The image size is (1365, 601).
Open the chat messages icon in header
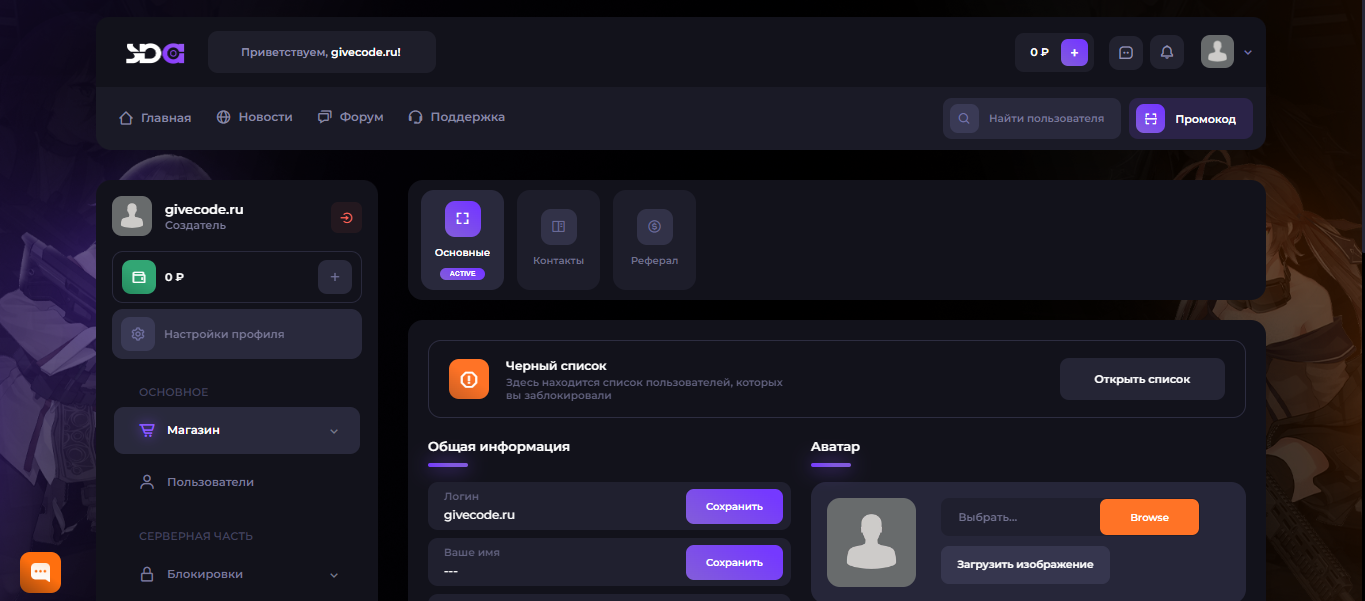[1126, 52]
